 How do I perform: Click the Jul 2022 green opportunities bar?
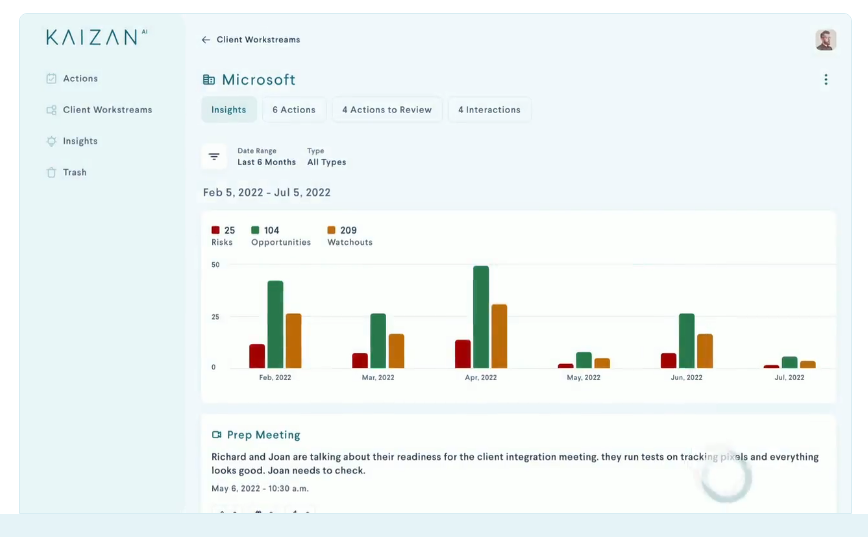790,363
